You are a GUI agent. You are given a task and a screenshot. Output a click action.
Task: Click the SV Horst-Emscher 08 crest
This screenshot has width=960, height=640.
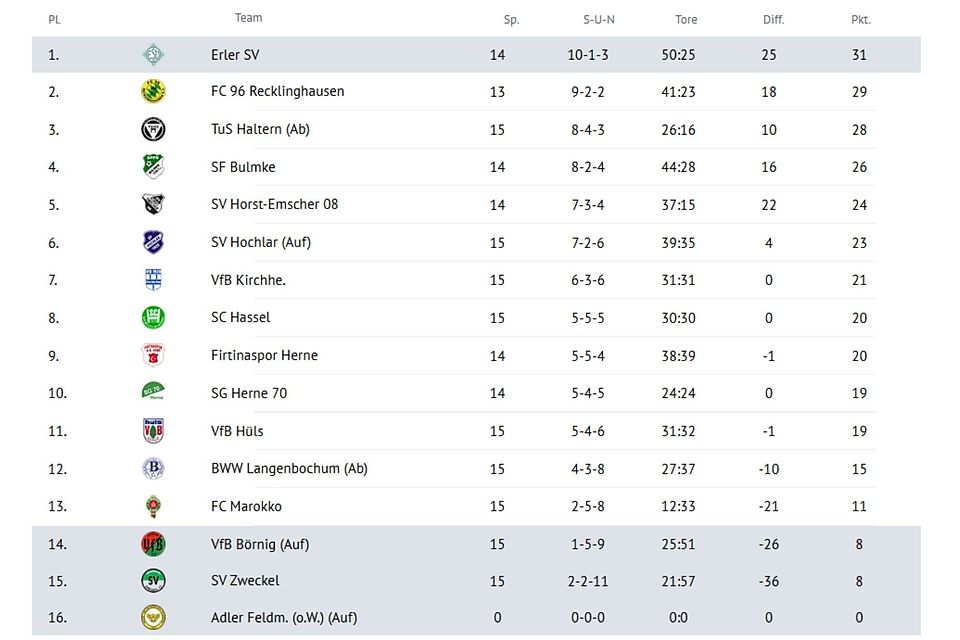click(153, 205)
